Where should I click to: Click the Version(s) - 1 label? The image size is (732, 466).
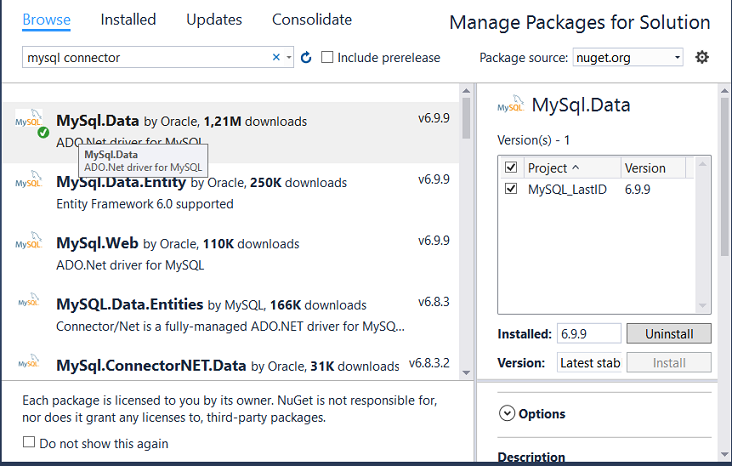(x=534, y=140)
